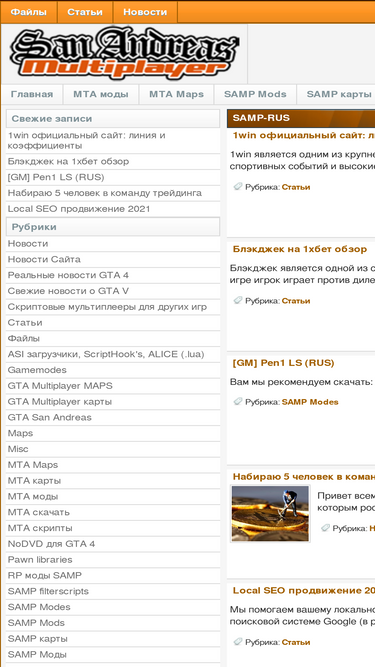Open the sidebar post Блэкджек на 1хбет обзор
The width and height of the screenshot is (375, 667).
coord(68,162)
